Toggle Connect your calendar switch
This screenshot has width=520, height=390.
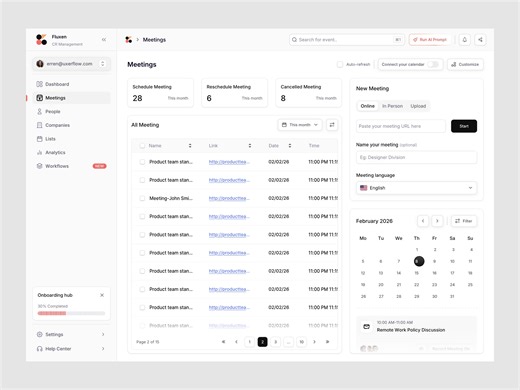[433, 64]
